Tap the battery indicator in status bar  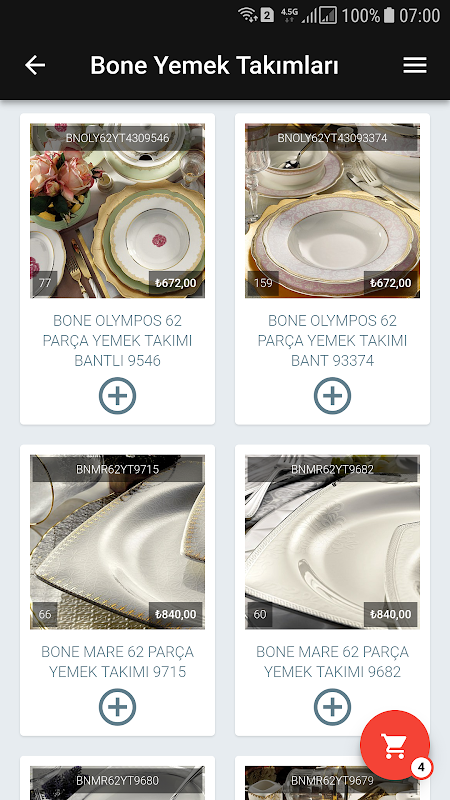[389, 15]
